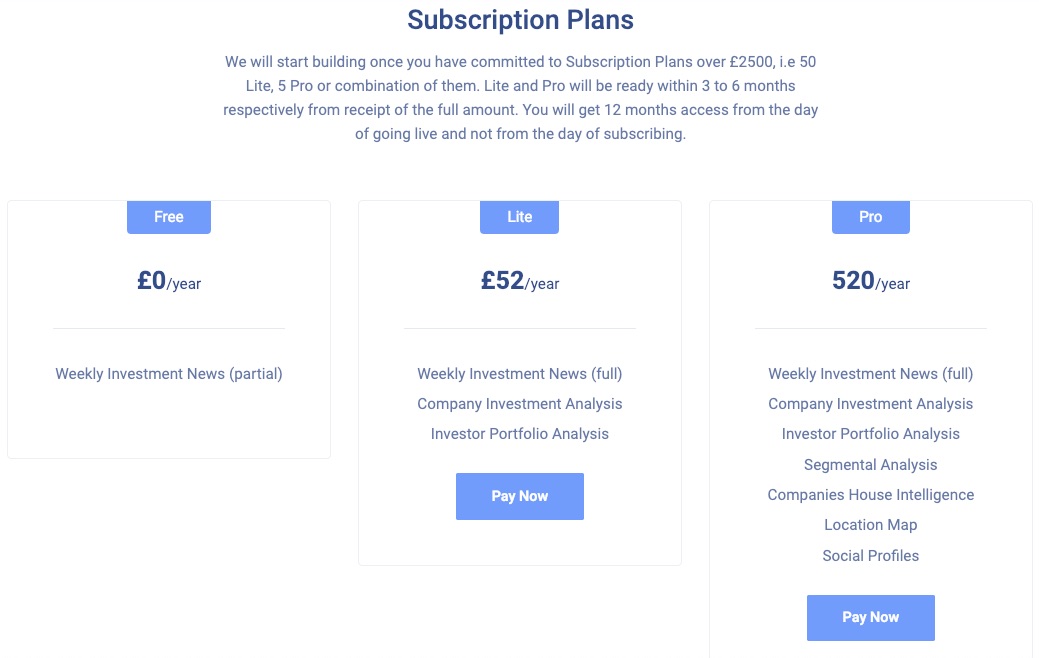Viewport: 1039px width, 658px height.
Task: Select Company Investment Analysis in Pro plan
Action: tap(870, 404)
